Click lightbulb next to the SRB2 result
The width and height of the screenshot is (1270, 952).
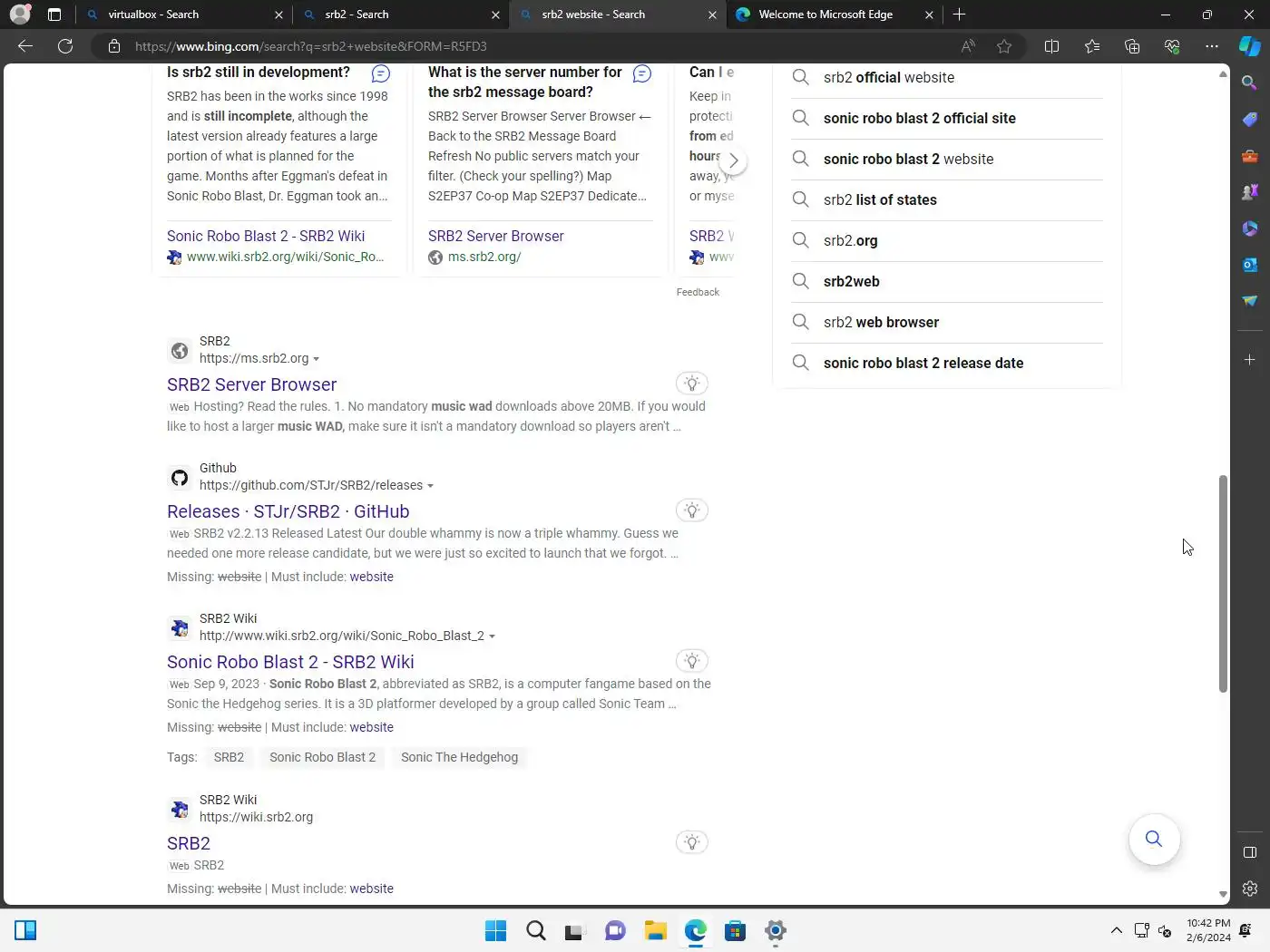click(x=692, y=842)
